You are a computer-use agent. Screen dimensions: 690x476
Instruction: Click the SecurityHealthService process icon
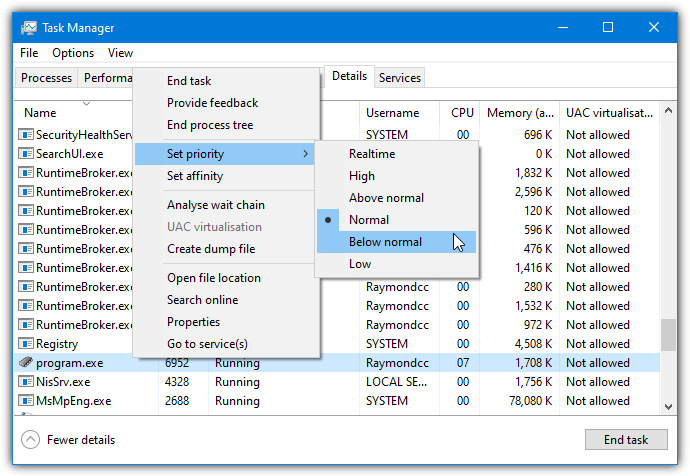(26, 134)
